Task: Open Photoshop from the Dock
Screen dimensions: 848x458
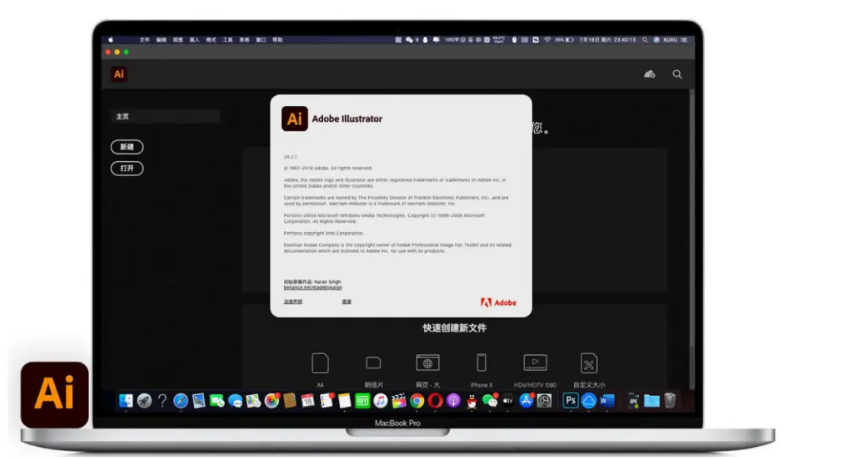Action: [x=570, y=401]
